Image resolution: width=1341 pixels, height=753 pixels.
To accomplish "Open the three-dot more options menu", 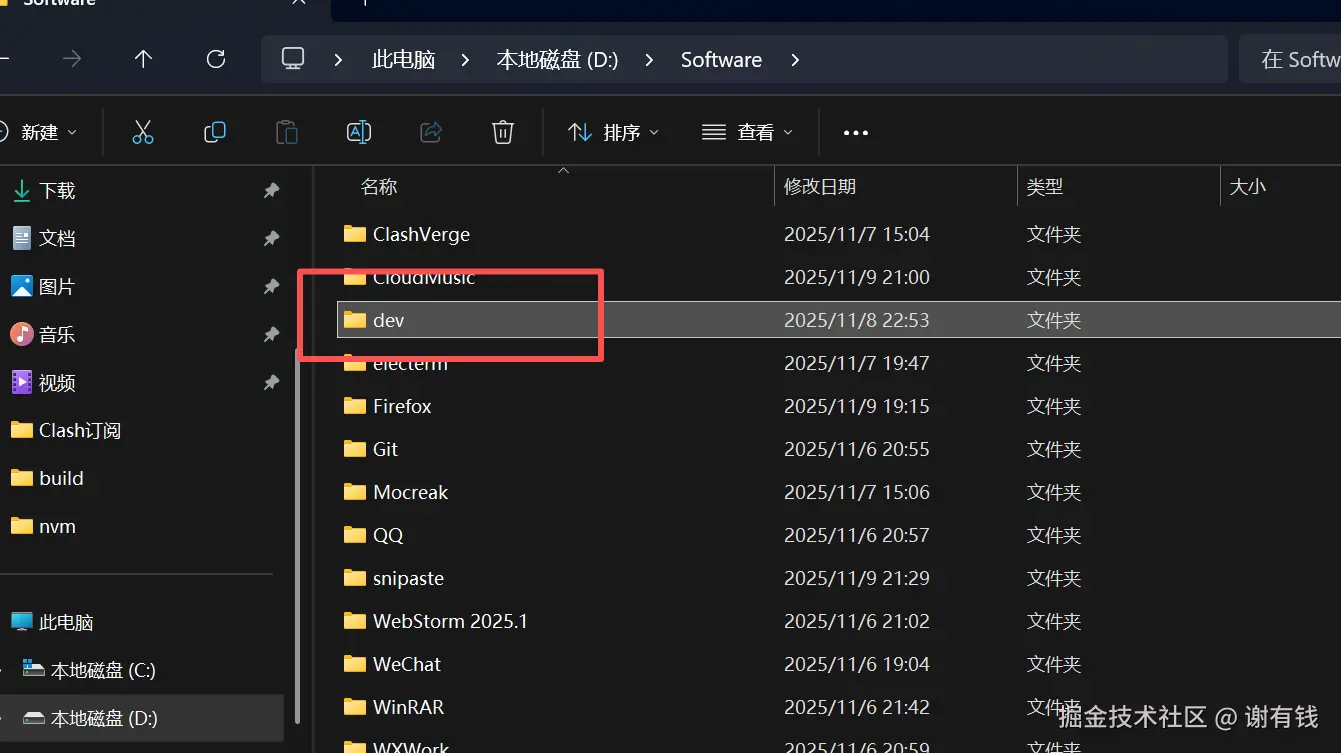I will point(856,132).
